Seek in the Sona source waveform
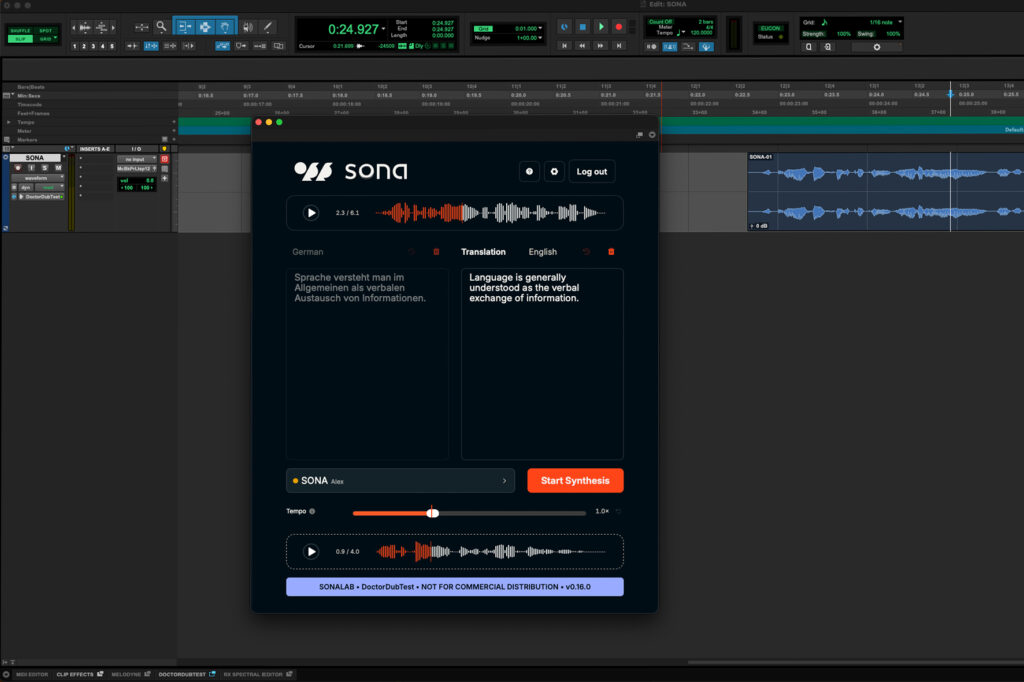This screenshot has height=682, width=1024. 491,212
